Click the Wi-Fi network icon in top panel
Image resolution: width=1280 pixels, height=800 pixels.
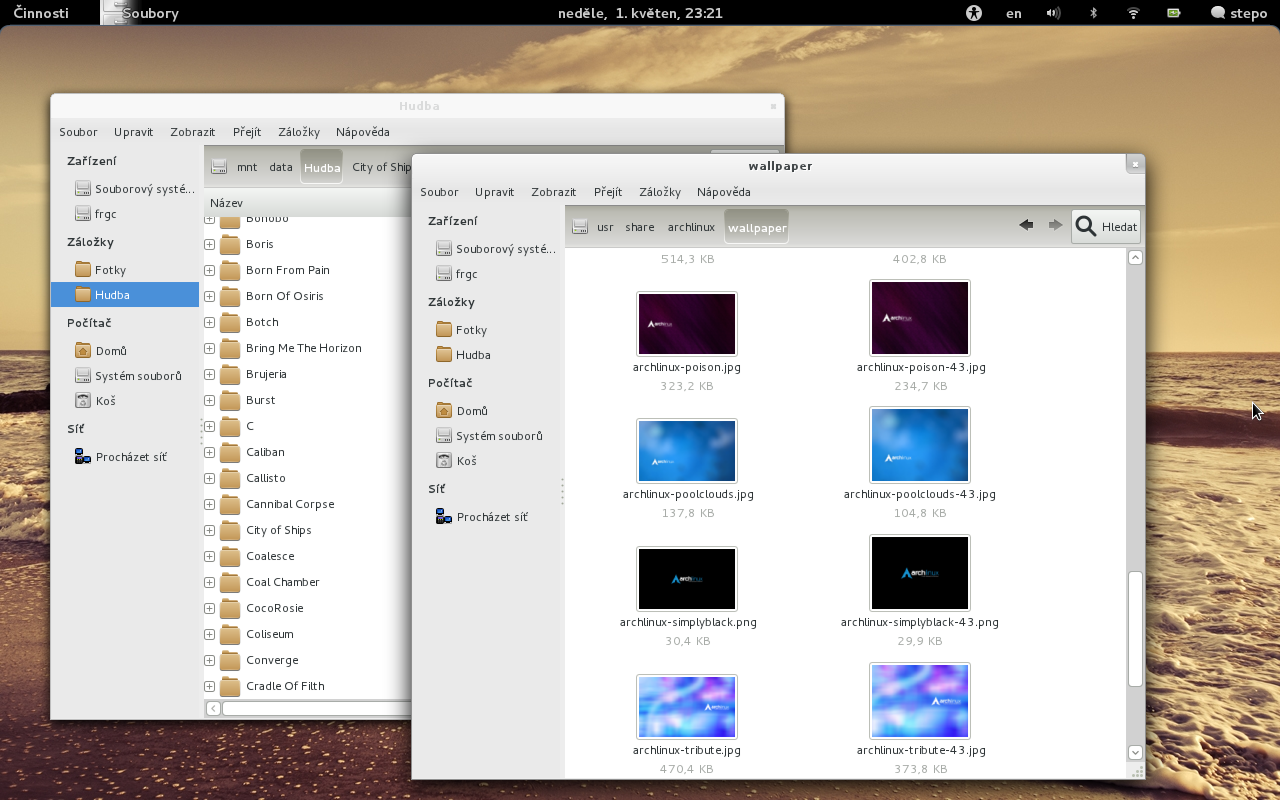(1133, 13)
